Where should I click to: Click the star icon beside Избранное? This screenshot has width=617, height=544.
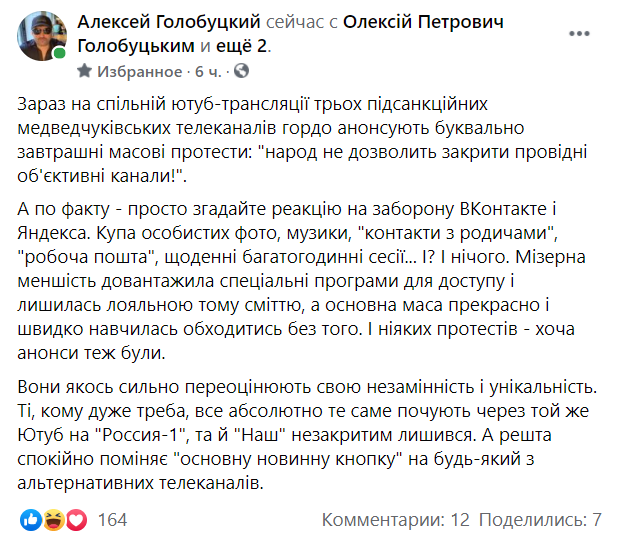pos(86,72)
